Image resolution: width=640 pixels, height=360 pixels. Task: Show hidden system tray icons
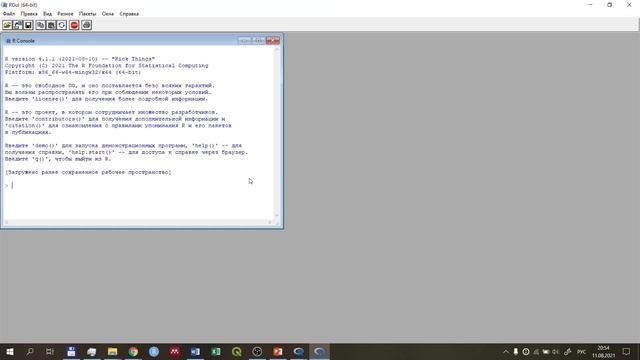(x=506, y=351)
